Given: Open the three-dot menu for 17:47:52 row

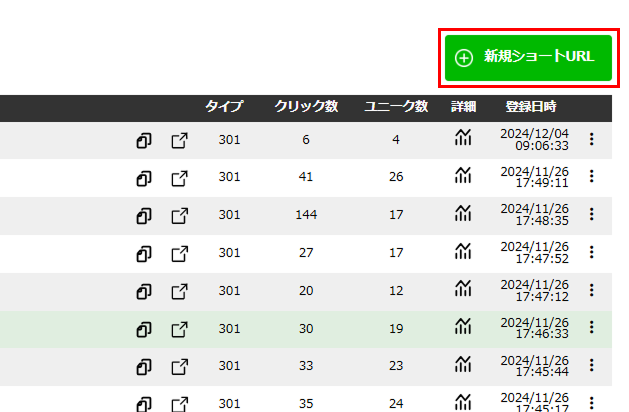Looking at the screenshot, I should point(591,253).
